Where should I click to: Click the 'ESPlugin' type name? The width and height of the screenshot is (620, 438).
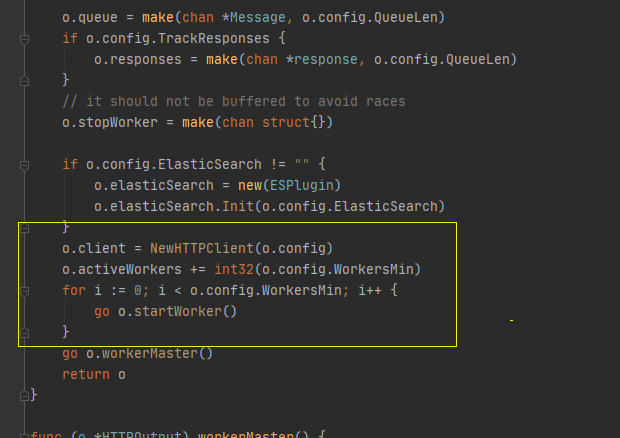click(x=301, y=185)
